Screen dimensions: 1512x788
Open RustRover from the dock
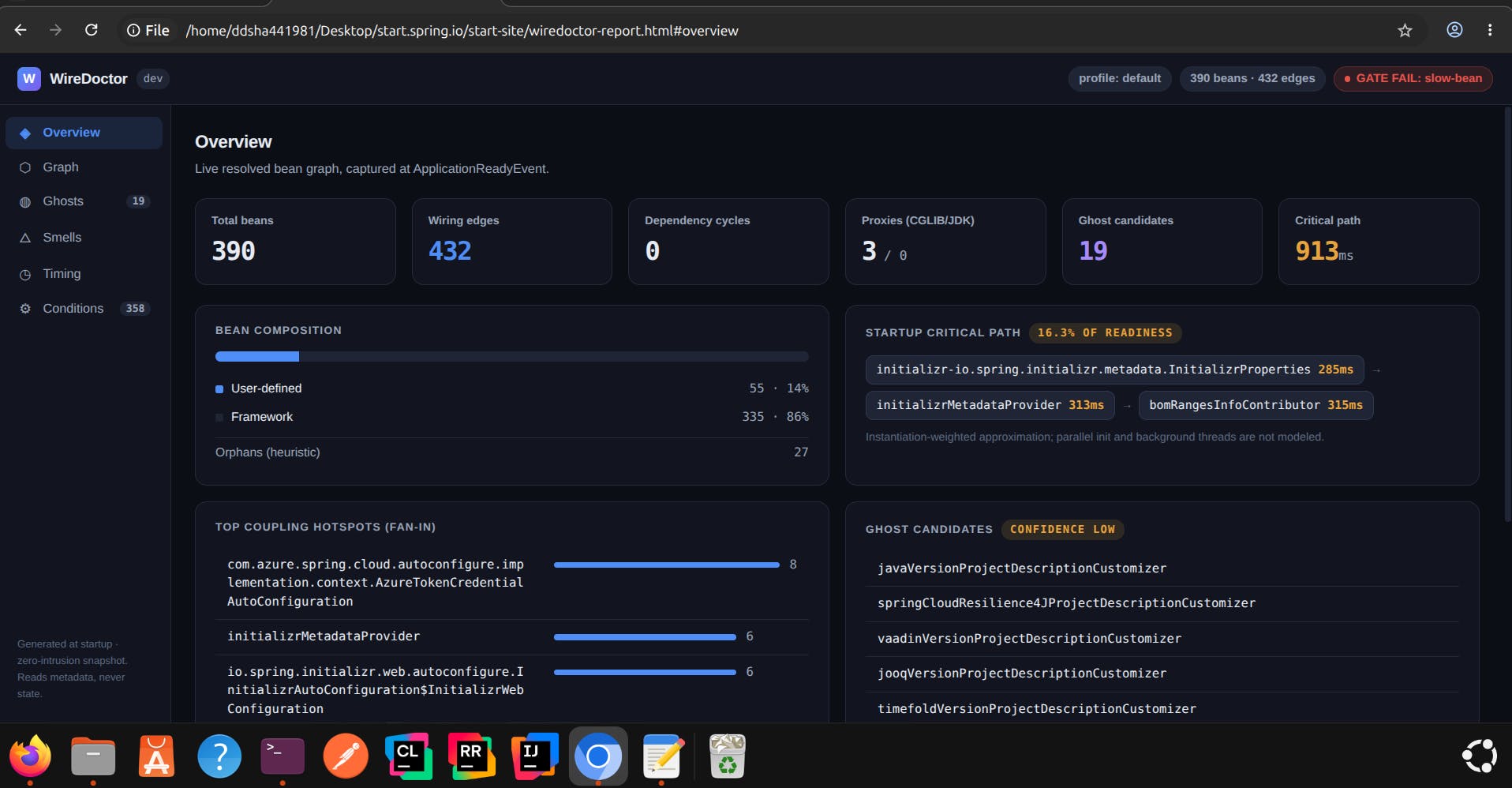pos(472,756)
